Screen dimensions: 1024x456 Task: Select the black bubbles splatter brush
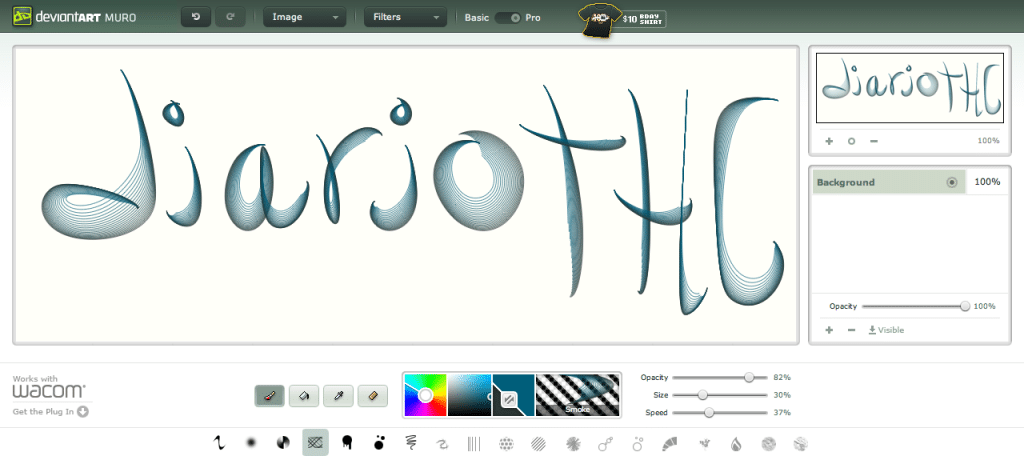pyautogui.click(x=379, y=444)
